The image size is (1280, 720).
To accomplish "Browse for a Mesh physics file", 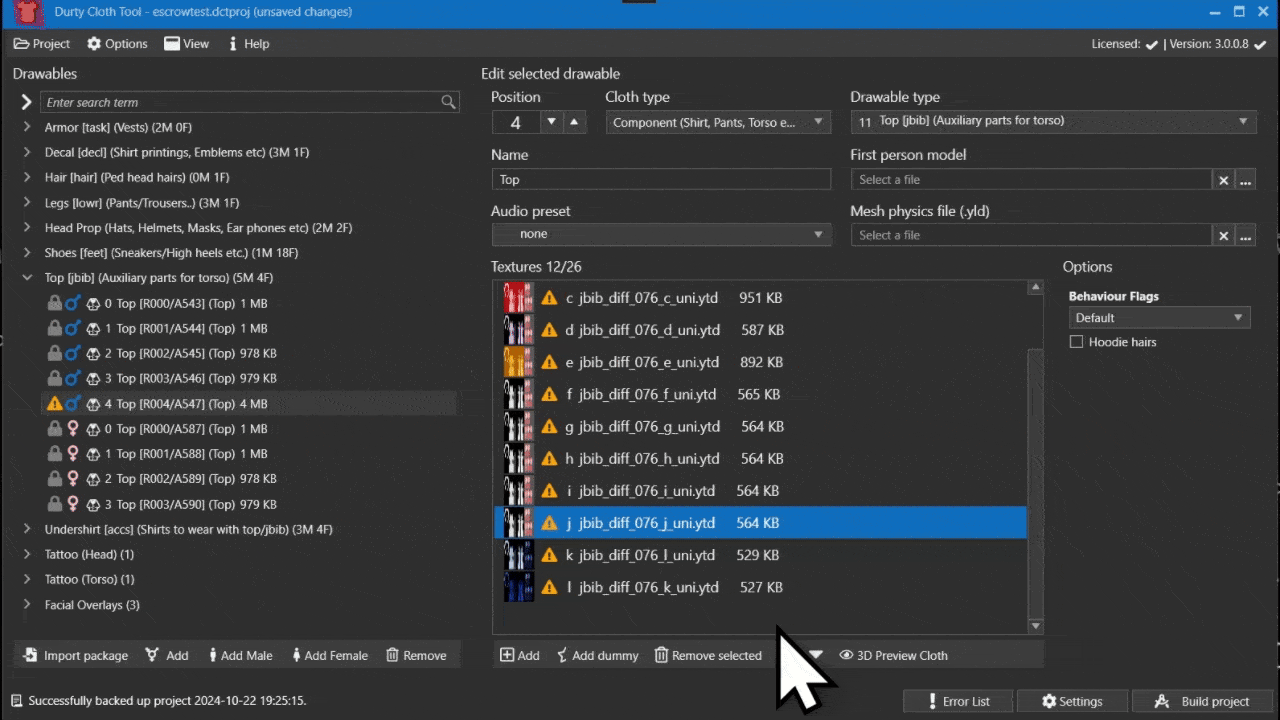I will [1245, 236].
